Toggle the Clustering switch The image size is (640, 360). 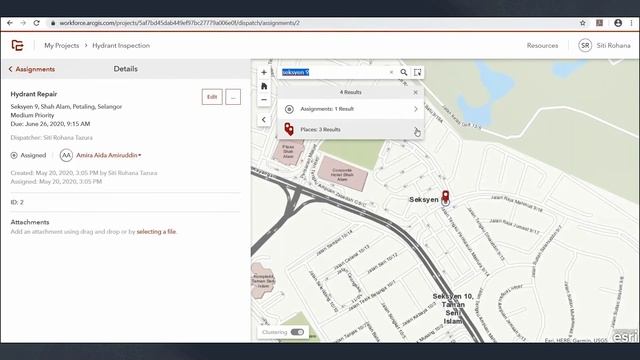coord(297,332)
